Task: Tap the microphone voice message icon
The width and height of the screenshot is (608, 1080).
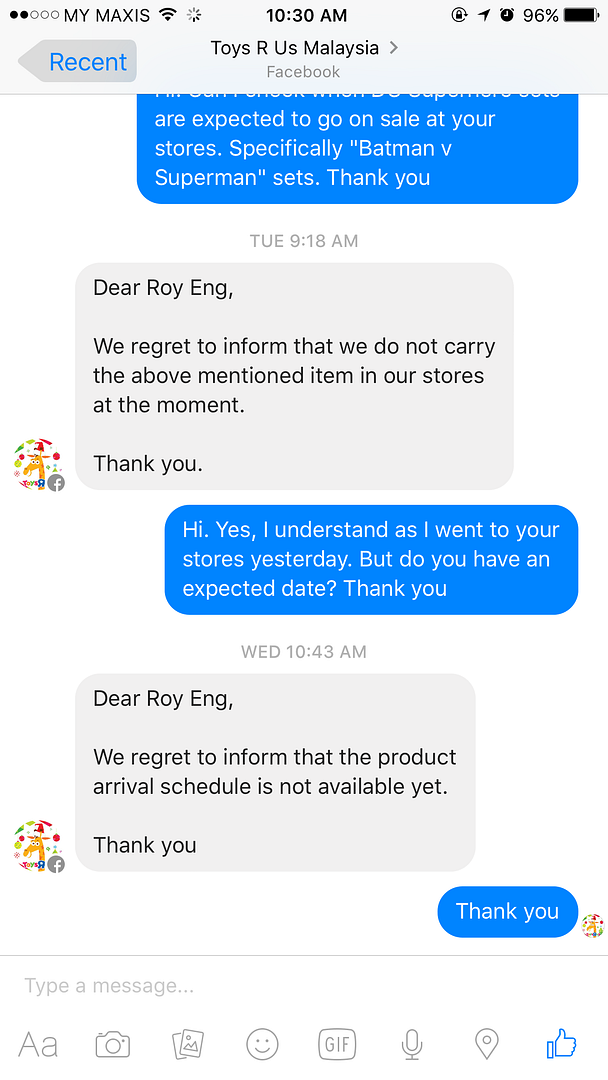Action: 411,1045
